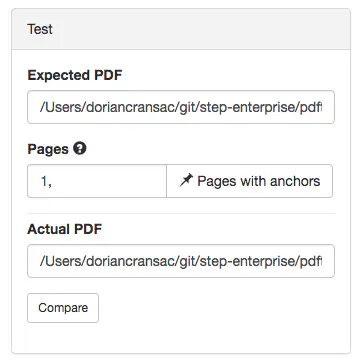360x362 pixels.
Task: Click the Compare button
Action: (x=63, y=308)
